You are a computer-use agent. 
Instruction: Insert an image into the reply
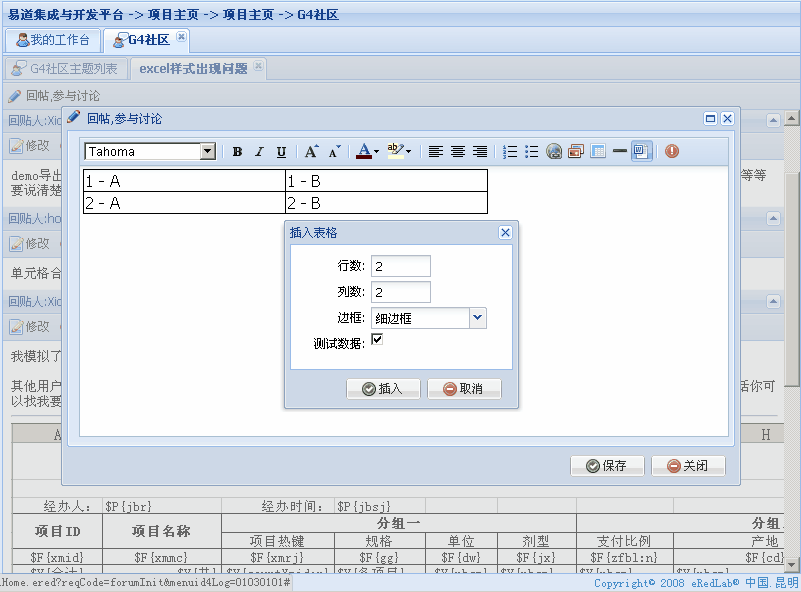tap(575, 151)
